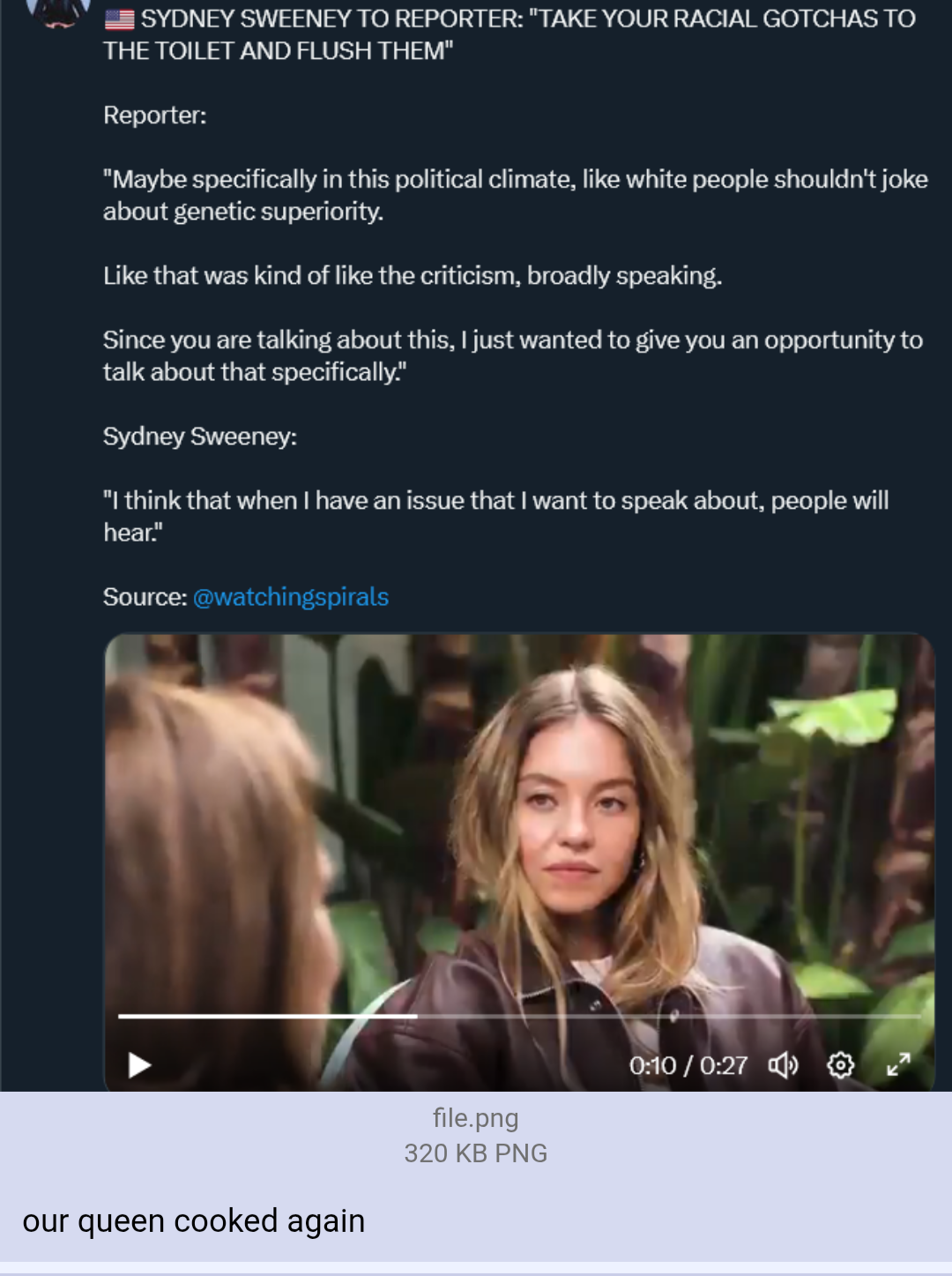Expand the video to fullscreen
The height and width of the screenshot is (1276, 952).
click(898, 1065)
